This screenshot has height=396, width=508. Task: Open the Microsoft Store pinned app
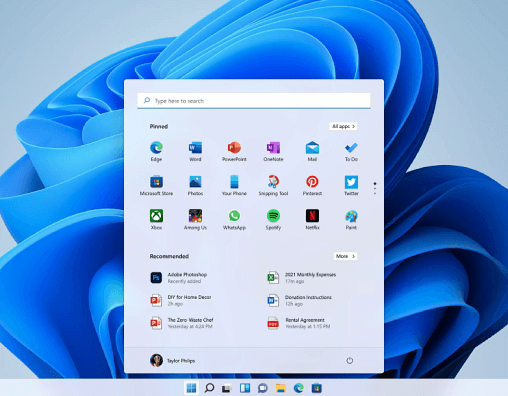click(x=156, y=185)
